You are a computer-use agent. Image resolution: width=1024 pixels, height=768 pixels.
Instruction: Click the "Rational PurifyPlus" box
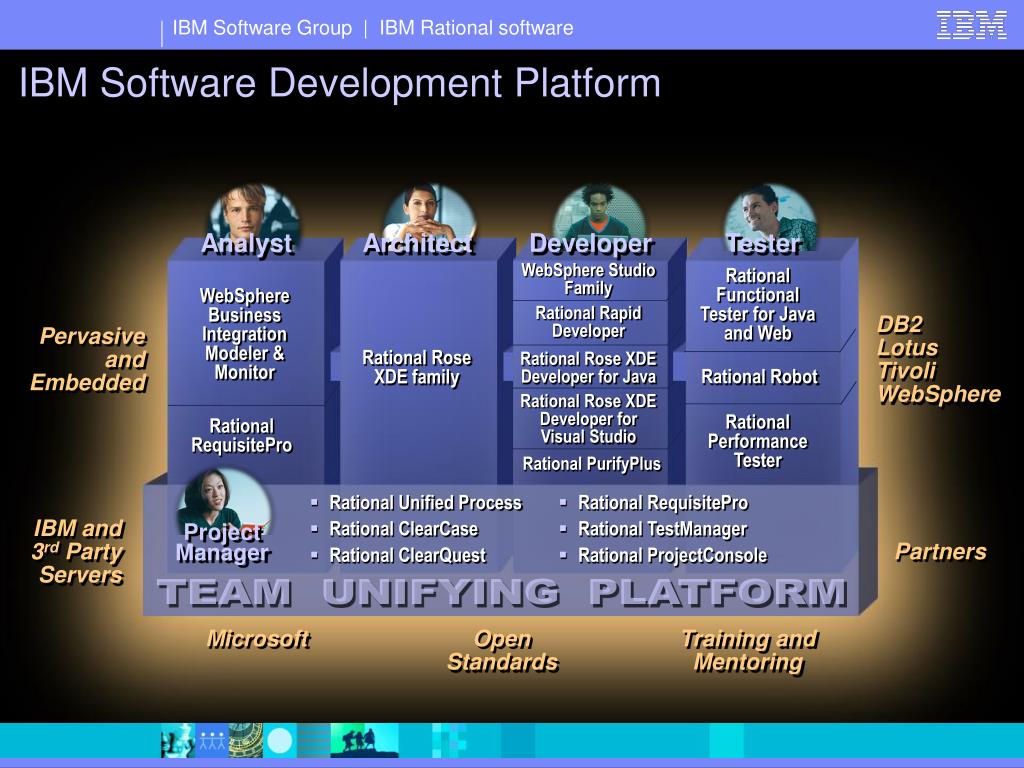pyautogui.click(x=592, y=464)
